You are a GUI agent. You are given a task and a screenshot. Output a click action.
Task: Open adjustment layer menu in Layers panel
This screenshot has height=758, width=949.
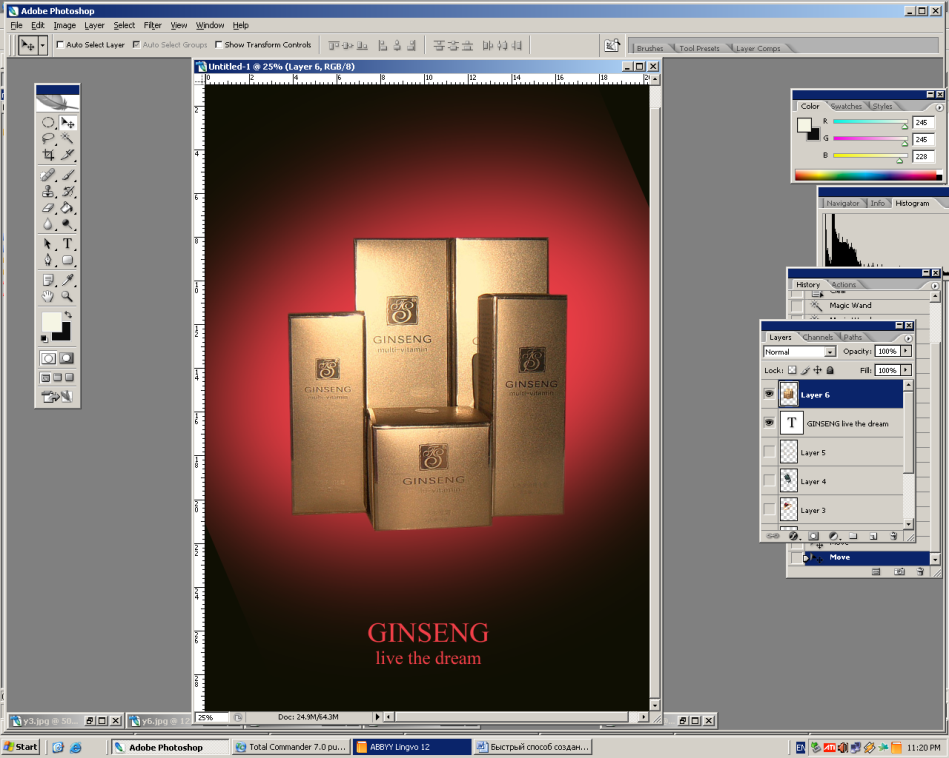click(834, 536)
